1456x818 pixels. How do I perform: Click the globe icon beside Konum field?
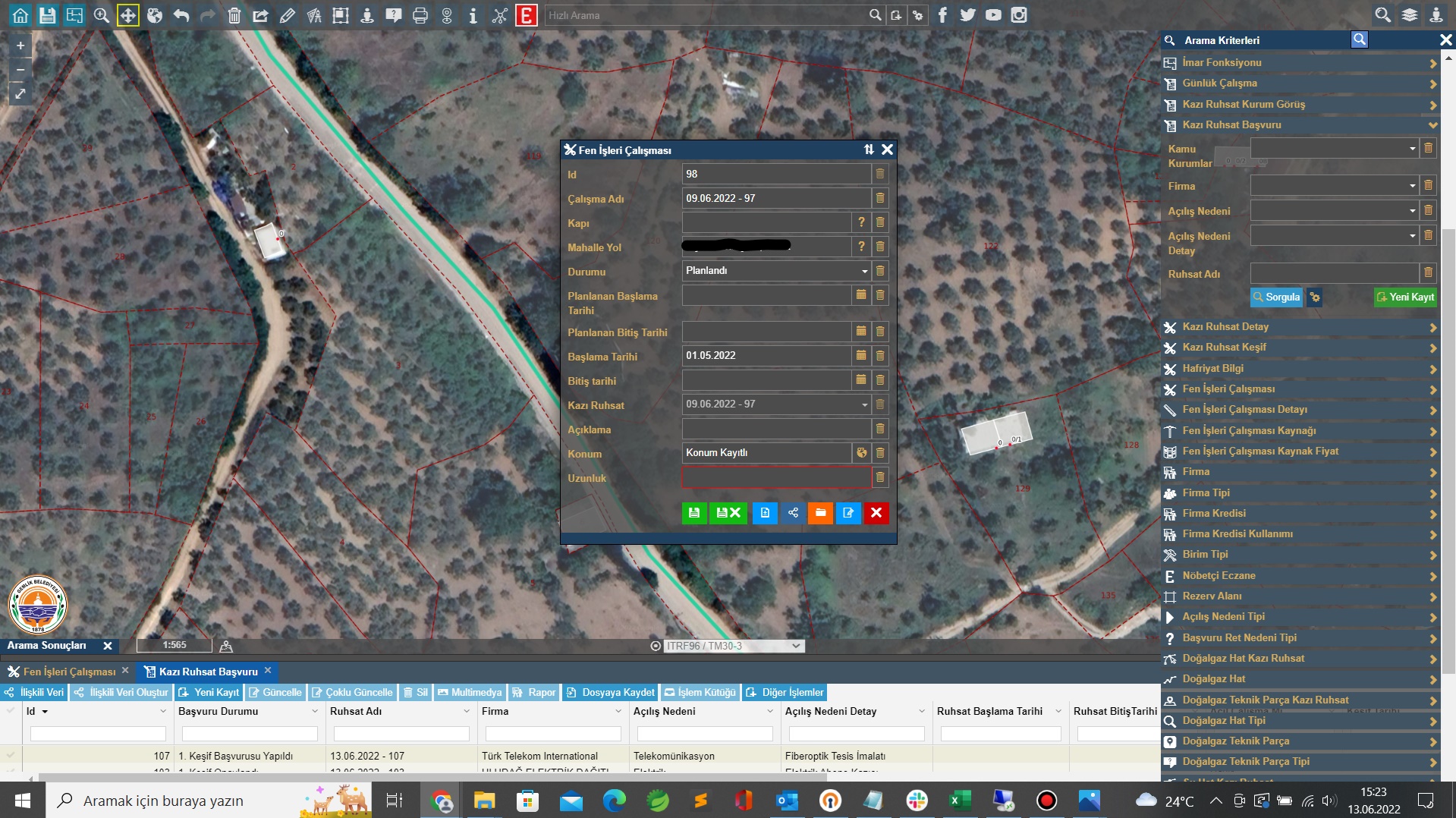pos(861,453)
